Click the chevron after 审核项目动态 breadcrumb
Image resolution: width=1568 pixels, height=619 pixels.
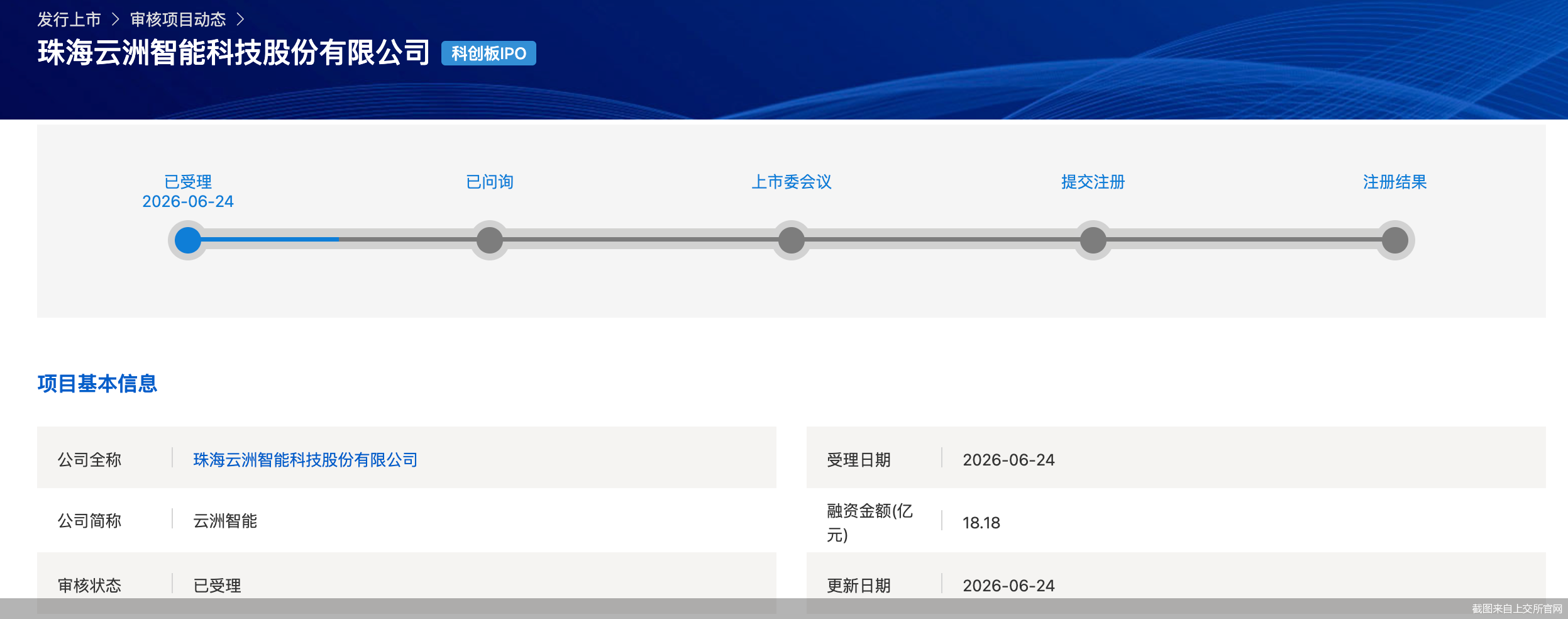tap(240, 20)
